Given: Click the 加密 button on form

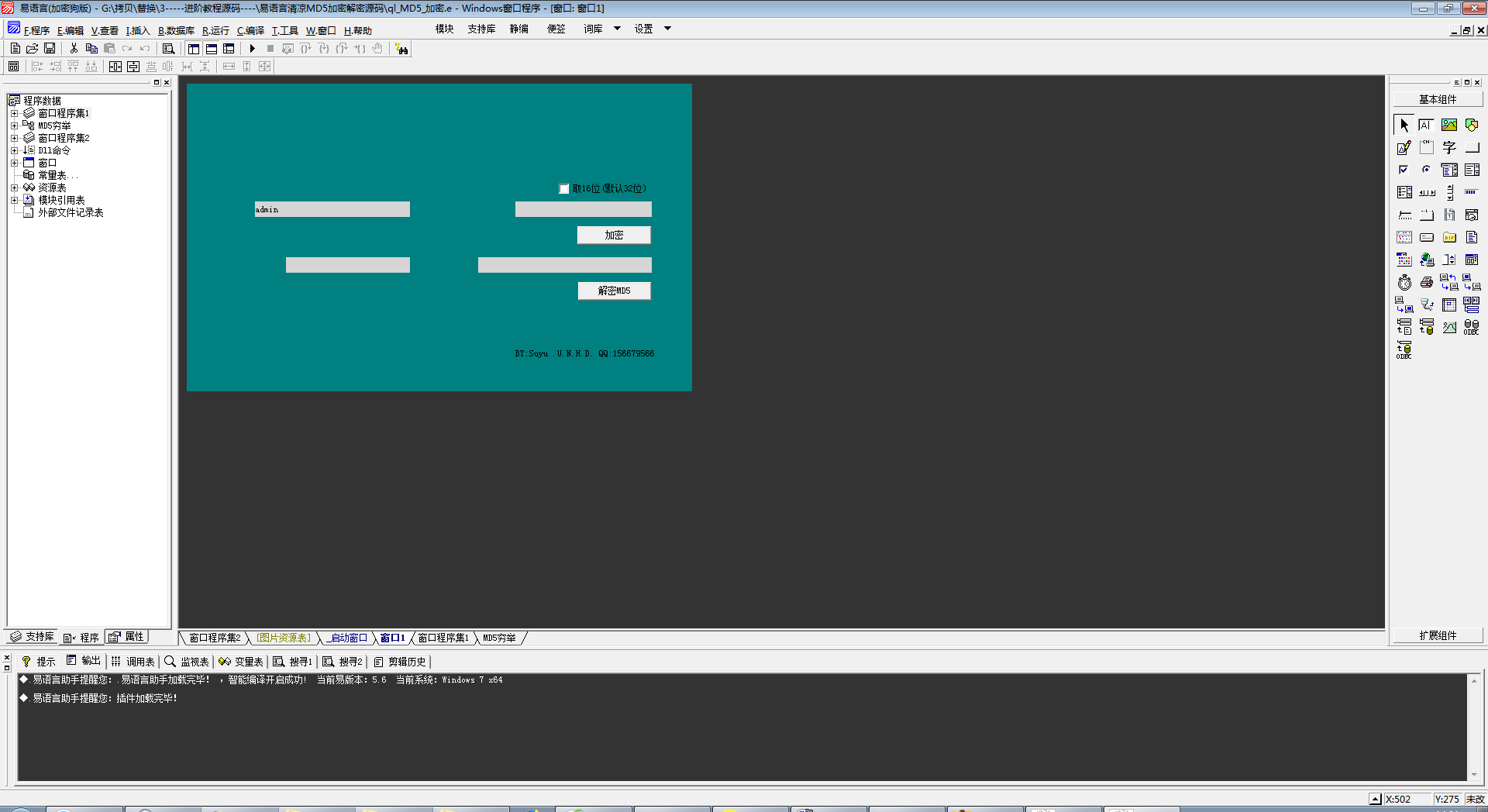Looking at the screenshot, I should coord(614,235).
